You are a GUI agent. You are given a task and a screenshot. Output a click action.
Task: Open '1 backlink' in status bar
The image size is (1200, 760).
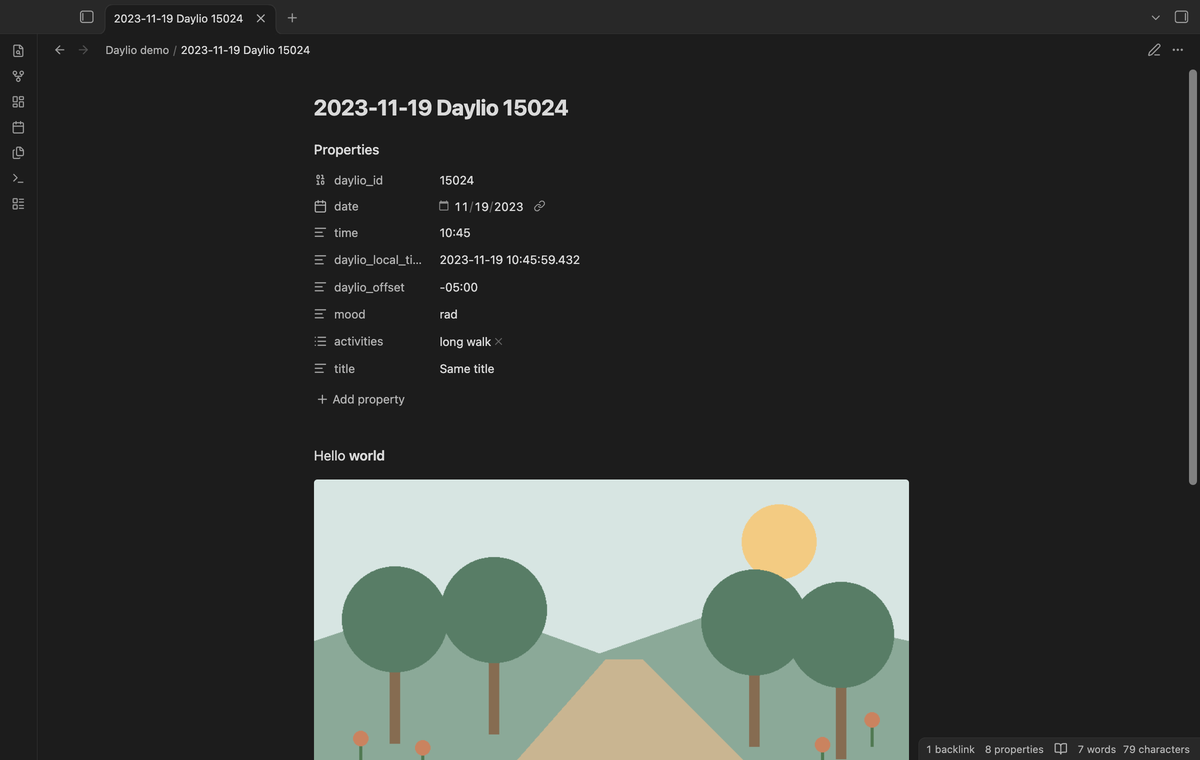click(x=950, y=749)
